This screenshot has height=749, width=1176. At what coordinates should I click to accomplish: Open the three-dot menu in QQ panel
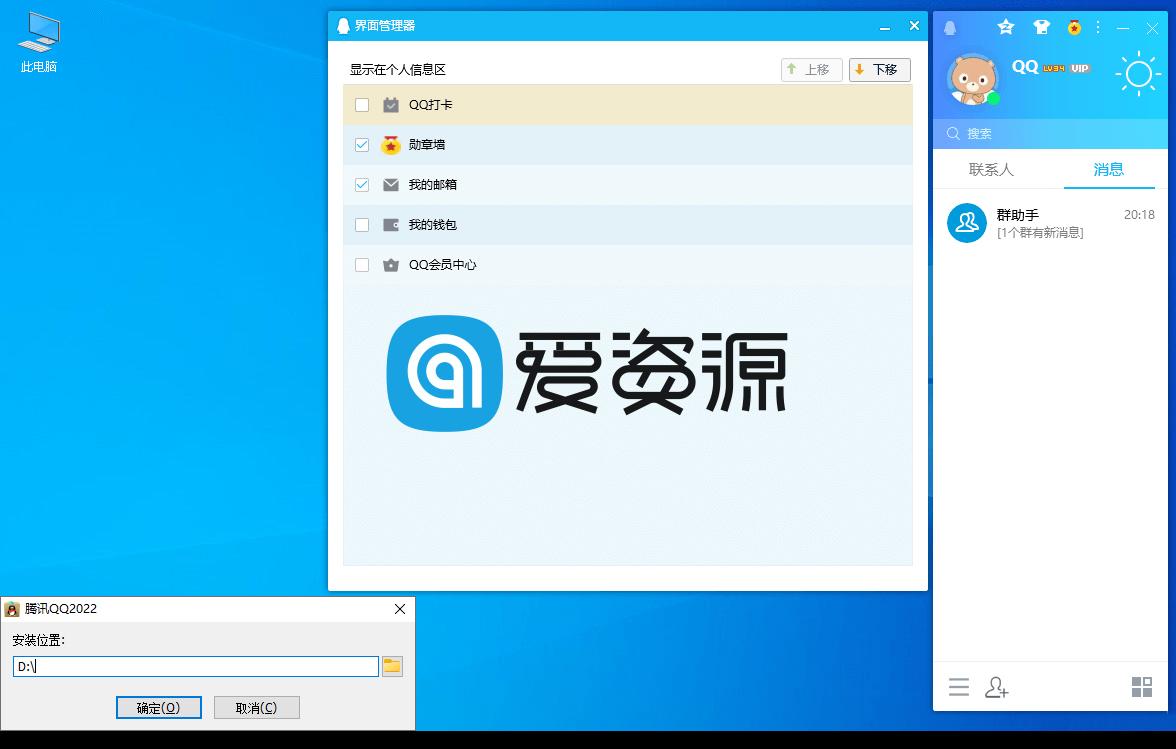click(1098, 27)
